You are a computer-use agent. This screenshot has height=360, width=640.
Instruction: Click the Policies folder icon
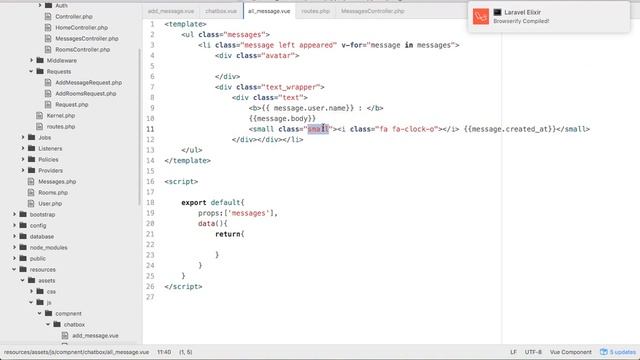[x=31, y=160]
